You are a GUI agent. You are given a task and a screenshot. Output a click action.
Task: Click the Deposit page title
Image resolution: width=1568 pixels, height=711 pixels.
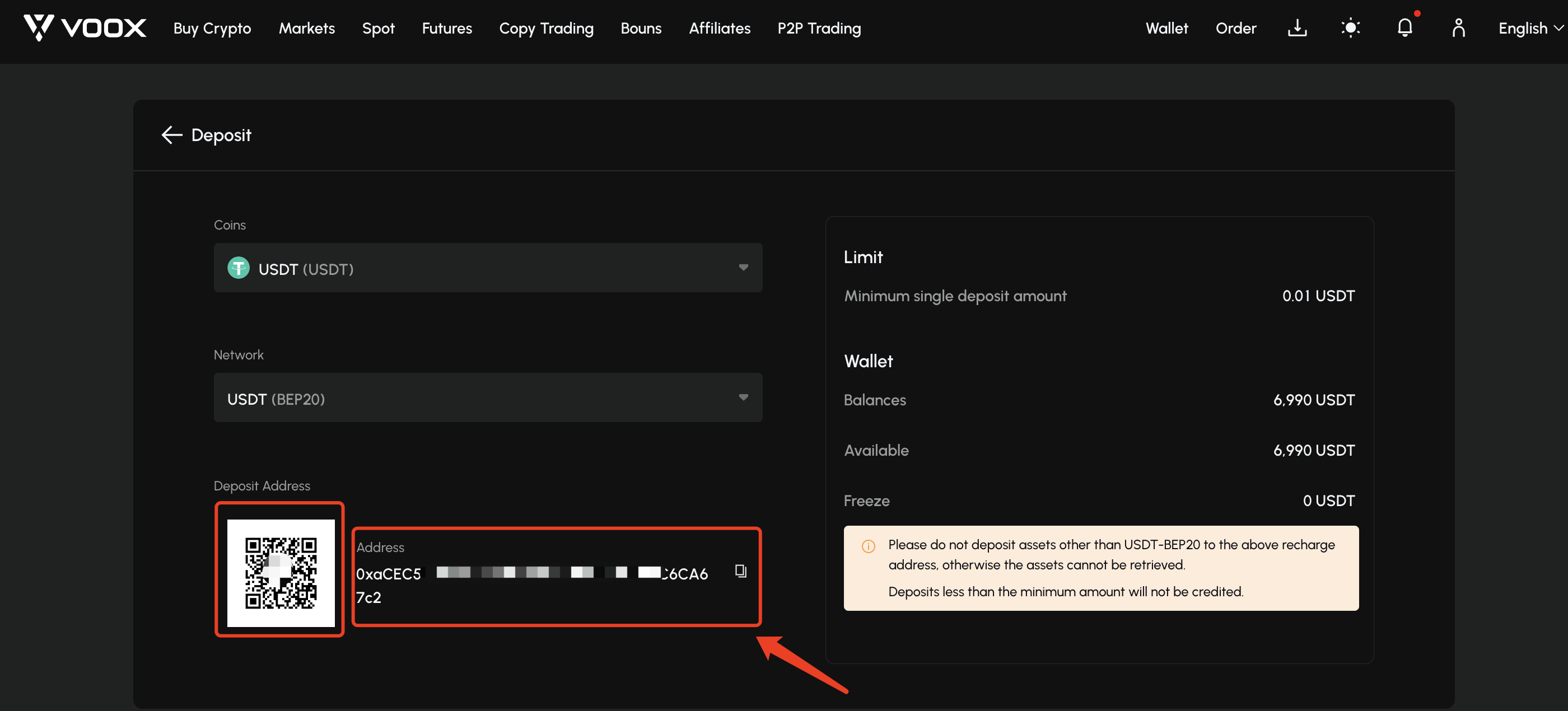pyautogui.click(x=221, y=135)
